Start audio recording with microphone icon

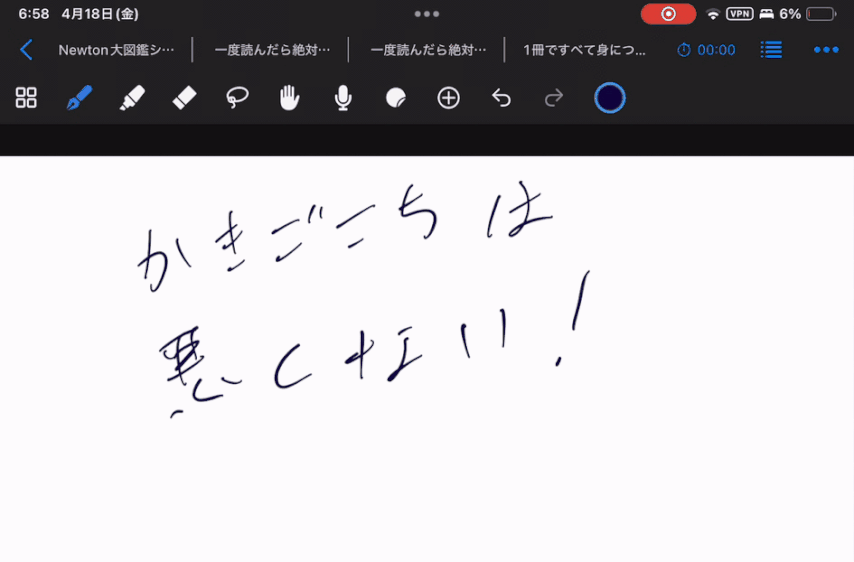(x=343, y=98)
